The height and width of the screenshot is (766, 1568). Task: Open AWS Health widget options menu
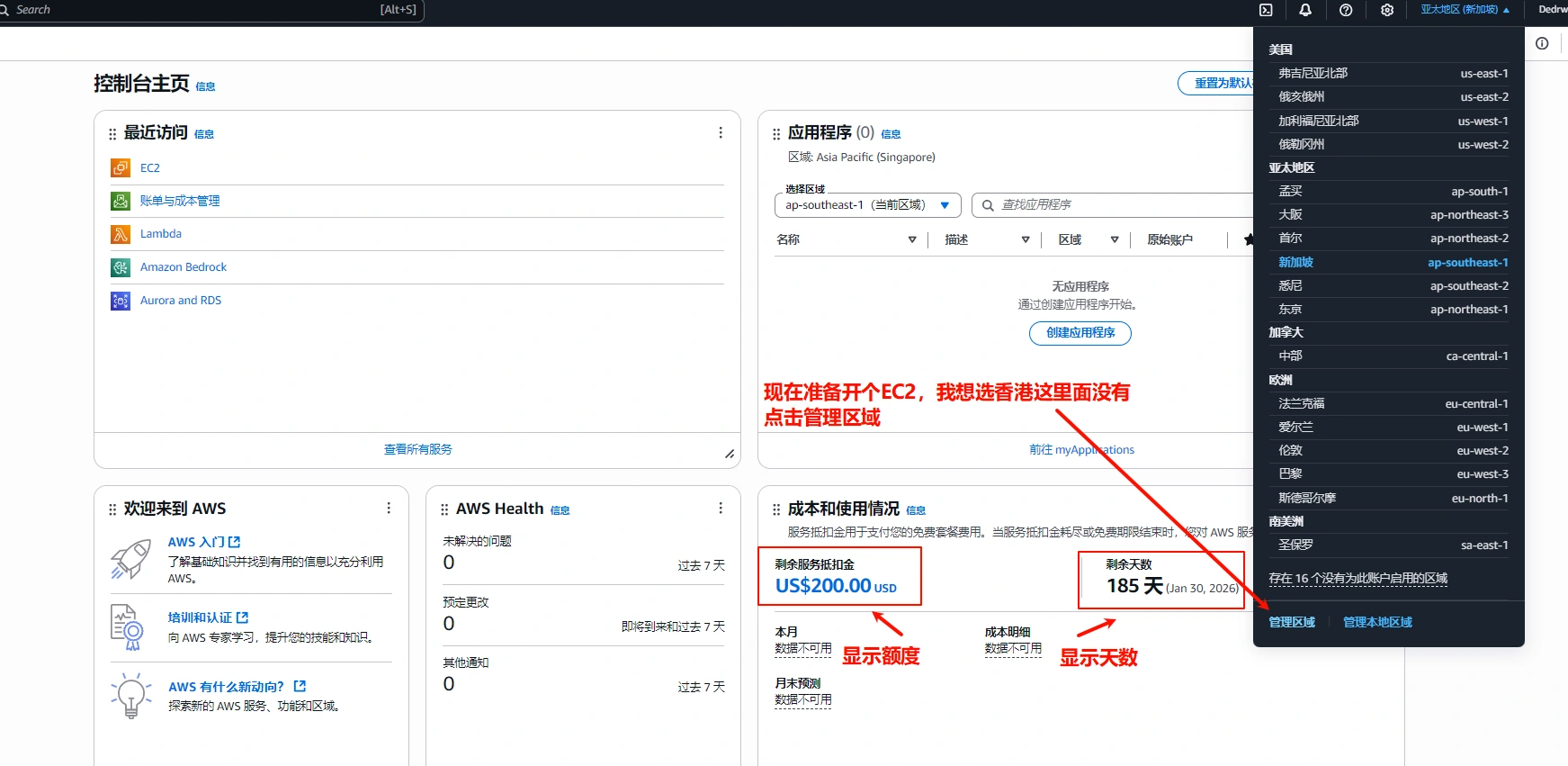pos(721,509)
